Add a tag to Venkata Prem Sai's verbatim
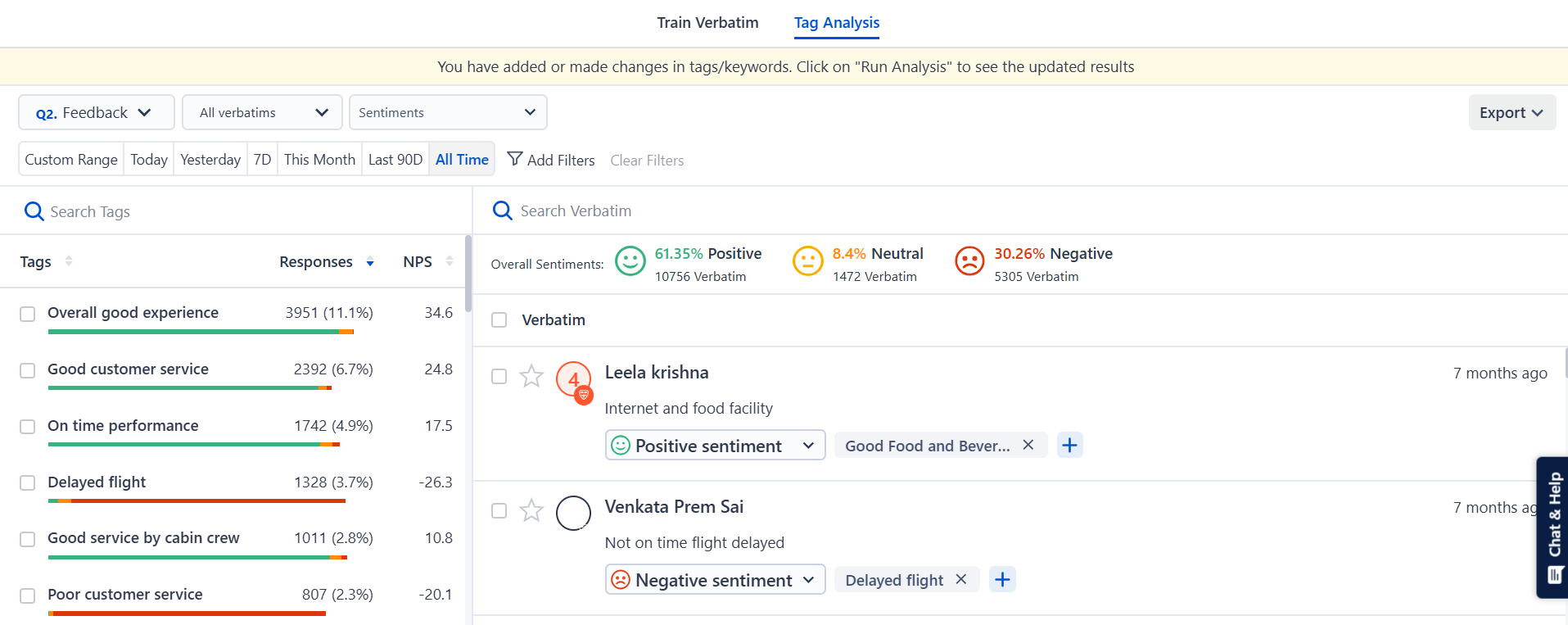1568x625 pixels. click(x=1001, y=579)
